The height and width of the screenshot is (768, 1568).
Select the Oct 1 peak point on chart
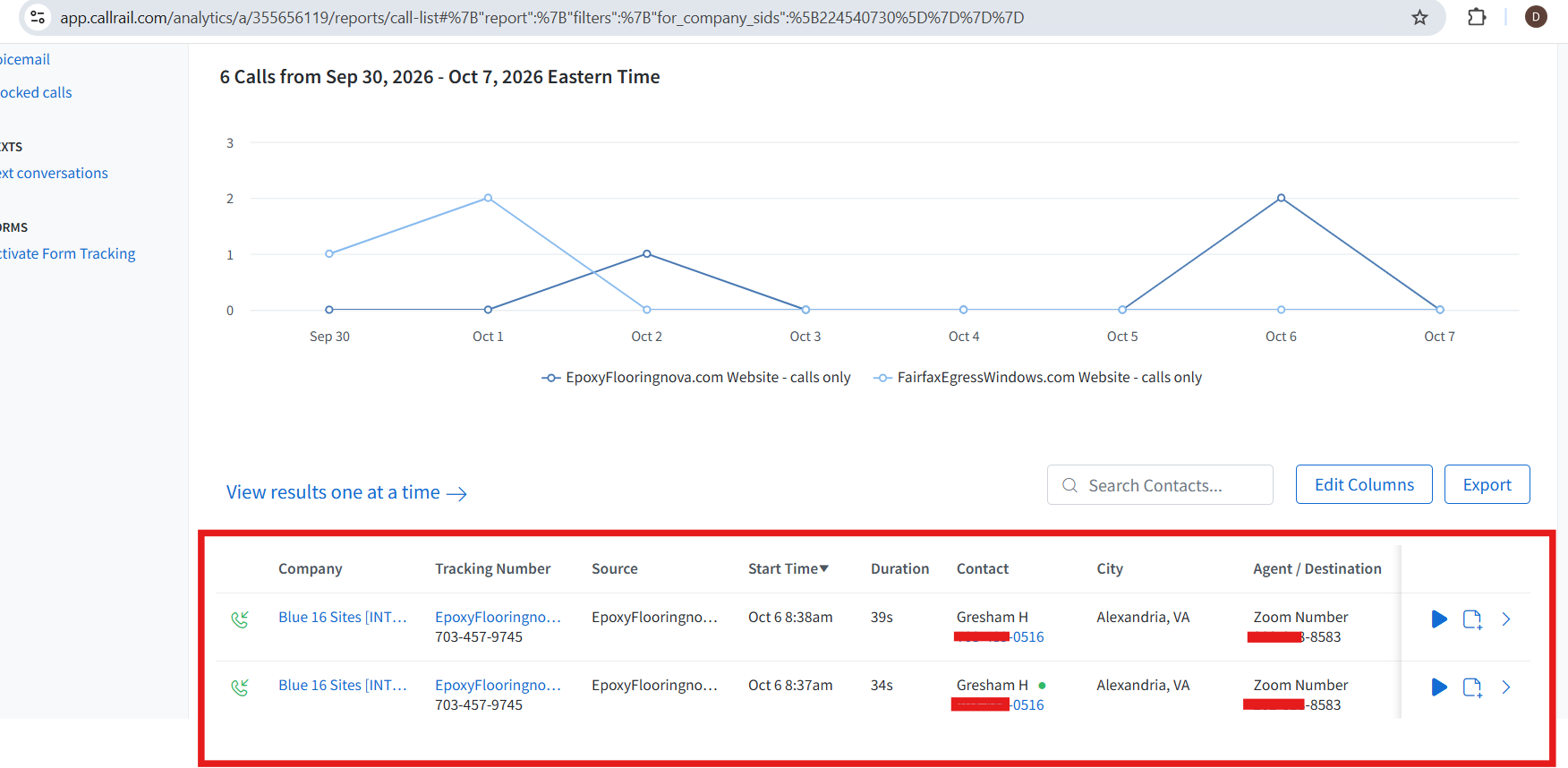(488, 198)
